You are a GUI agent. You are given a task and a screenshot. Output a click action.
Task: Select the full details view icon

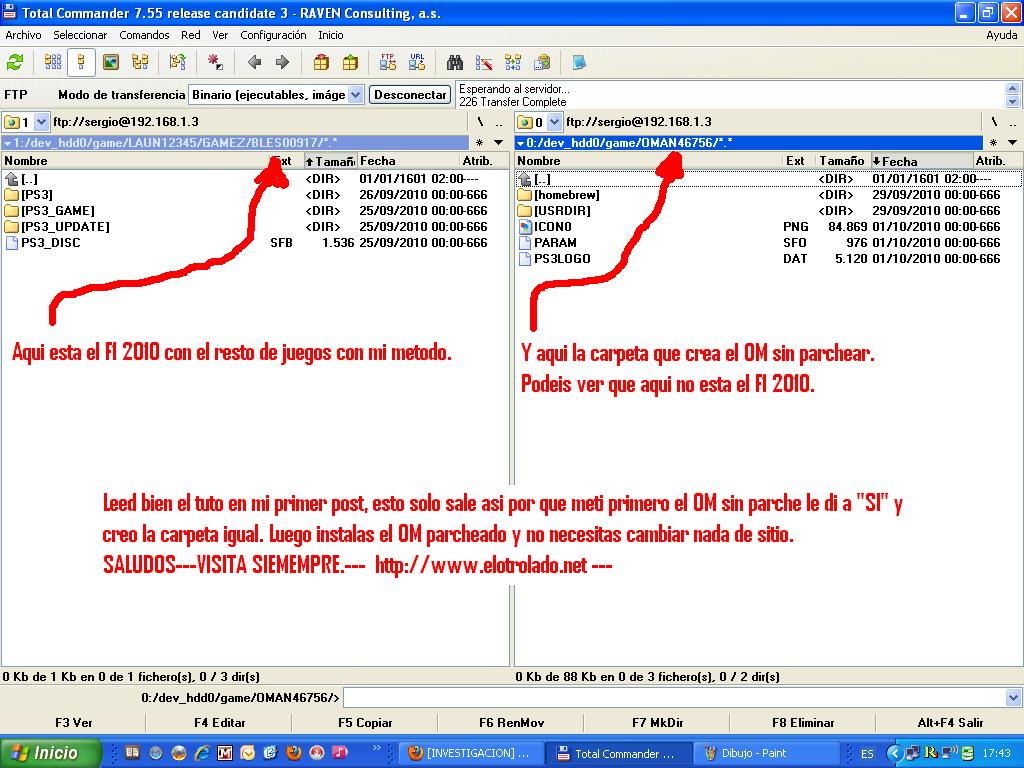tap(82, 63)
